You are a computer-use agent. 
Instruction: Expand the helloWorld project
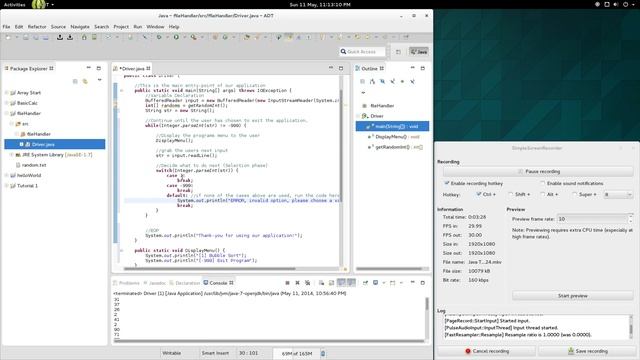[7, 175]
